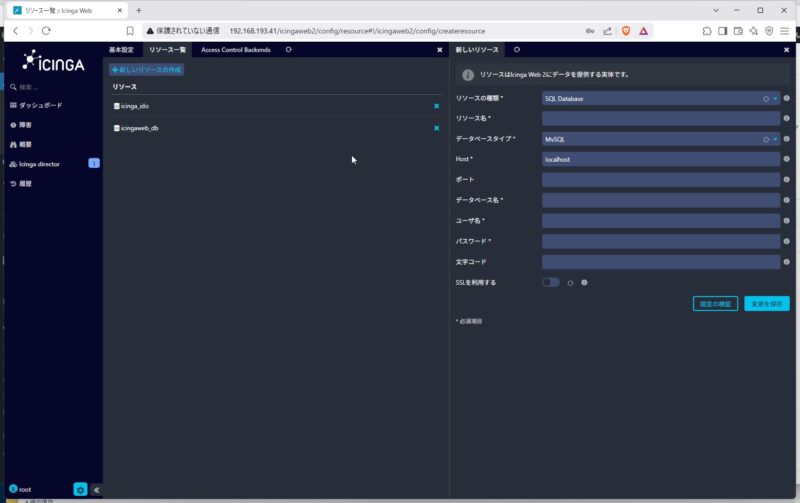Screen dimensions: 800x503
Task: Click info icon beside ユーザ名 field
Action: tap(786, 221)
